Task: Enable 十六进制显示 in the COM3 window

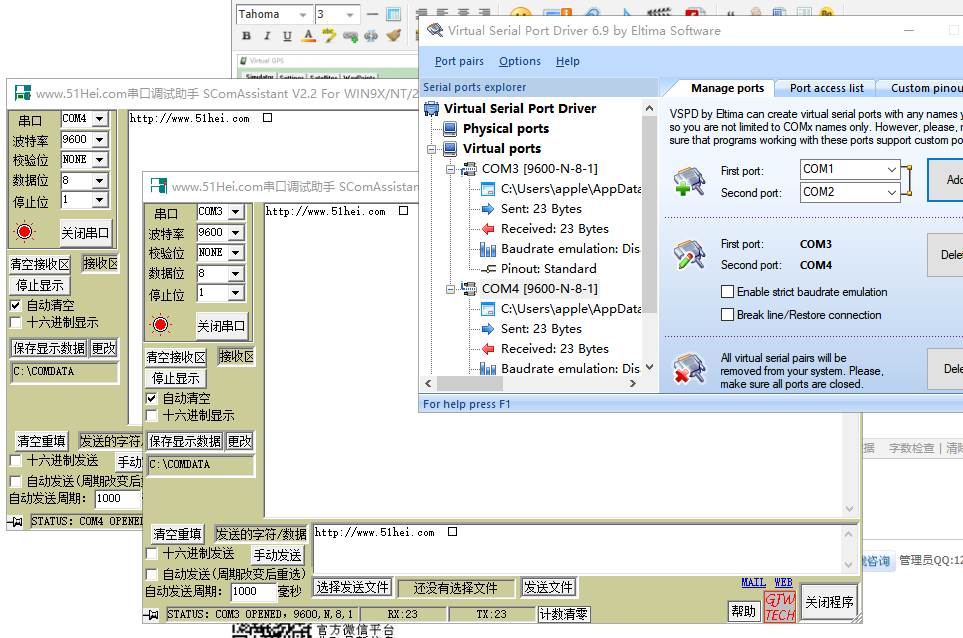Action: (x=152, y=416)
